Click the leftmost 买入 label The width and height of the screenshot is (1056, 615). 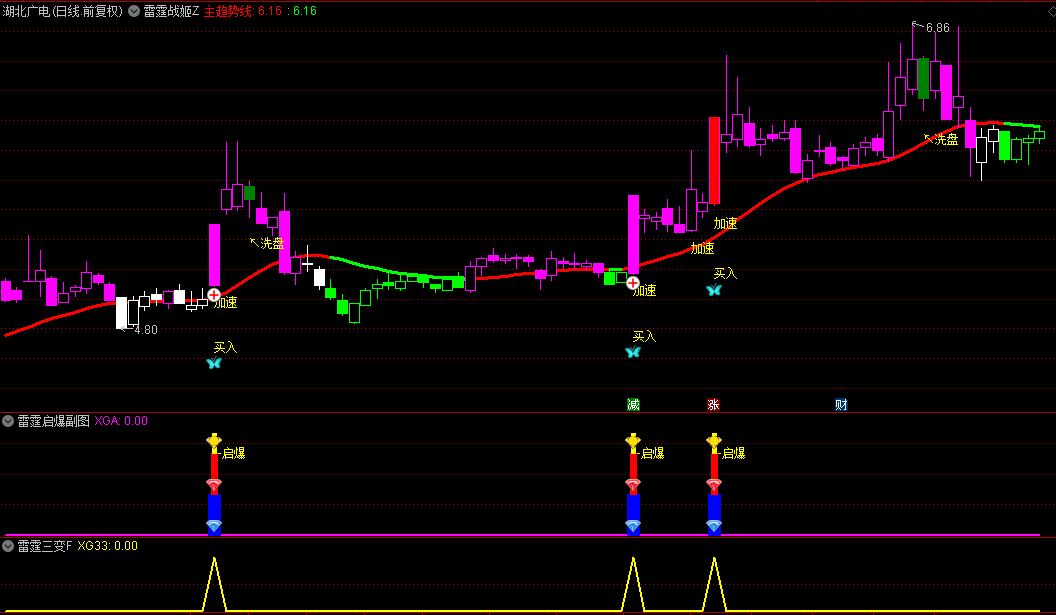[x=226, y=348]
